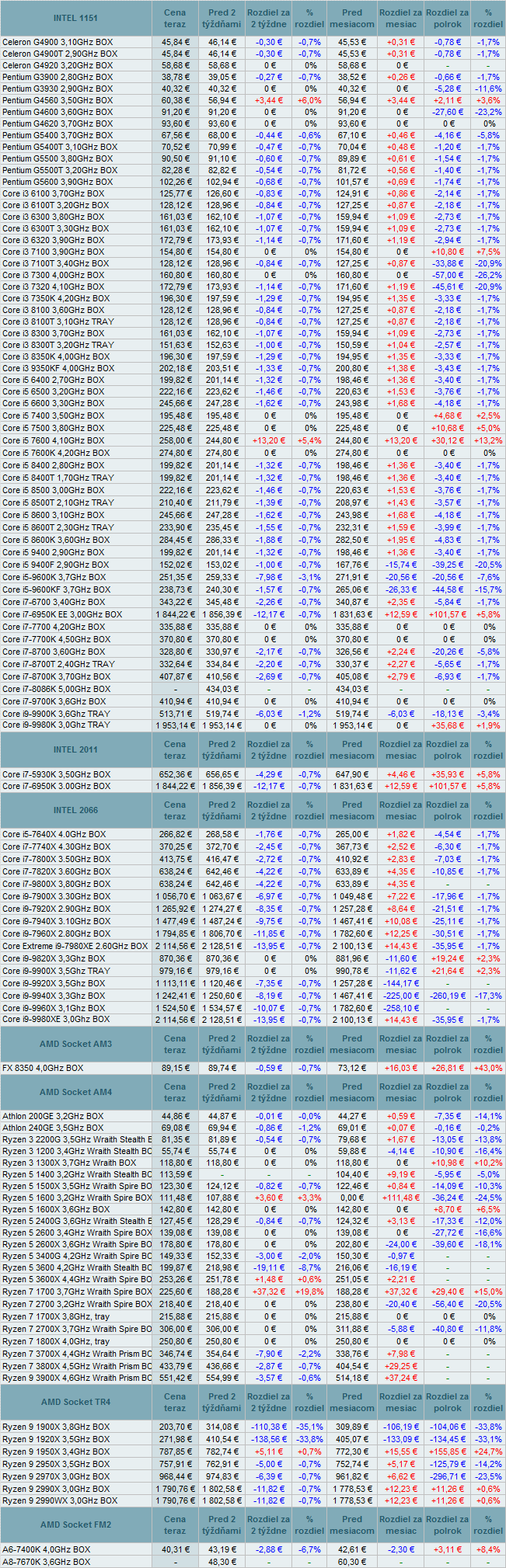Select Core Extreme i9-7980XE 2.60GHz BOX name
This screenshot has width=506, height=1568.
(75, 946)
